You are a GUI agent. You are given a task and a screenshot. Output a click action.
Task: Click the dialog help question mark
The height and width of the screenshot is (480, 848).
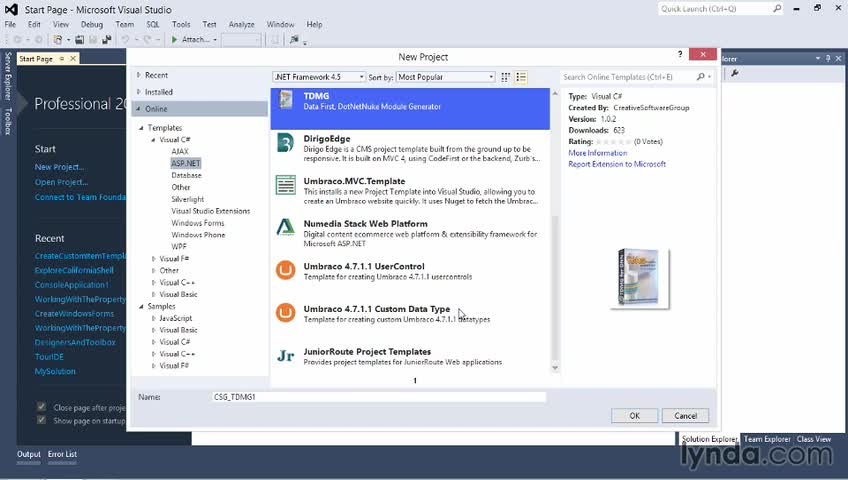[x=680, y=54]
